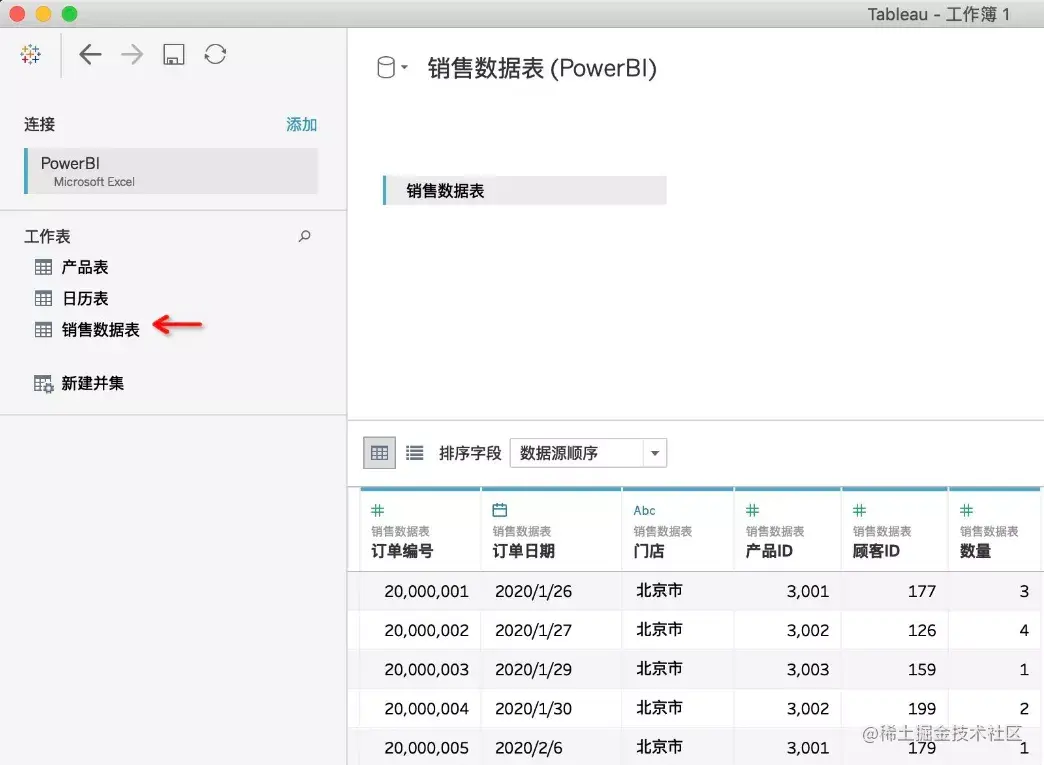Change the number type icon of 顾客ID
This screenshot has height=765, width=1044.
860,511
